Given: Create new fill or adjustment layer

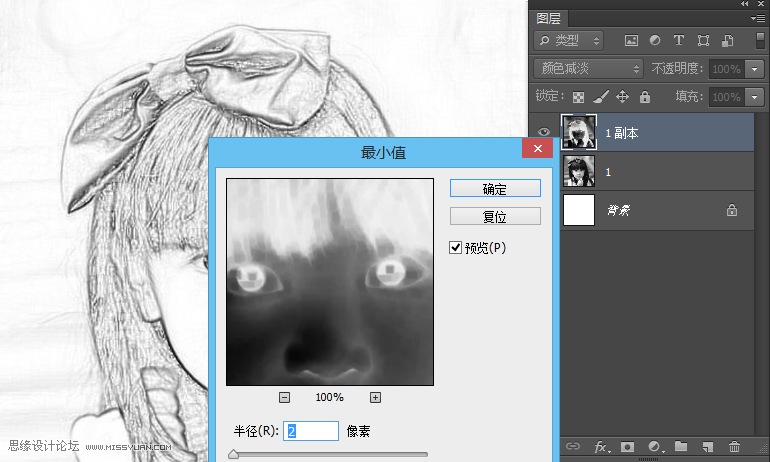Looking at the screenshot, I should 656,447.
